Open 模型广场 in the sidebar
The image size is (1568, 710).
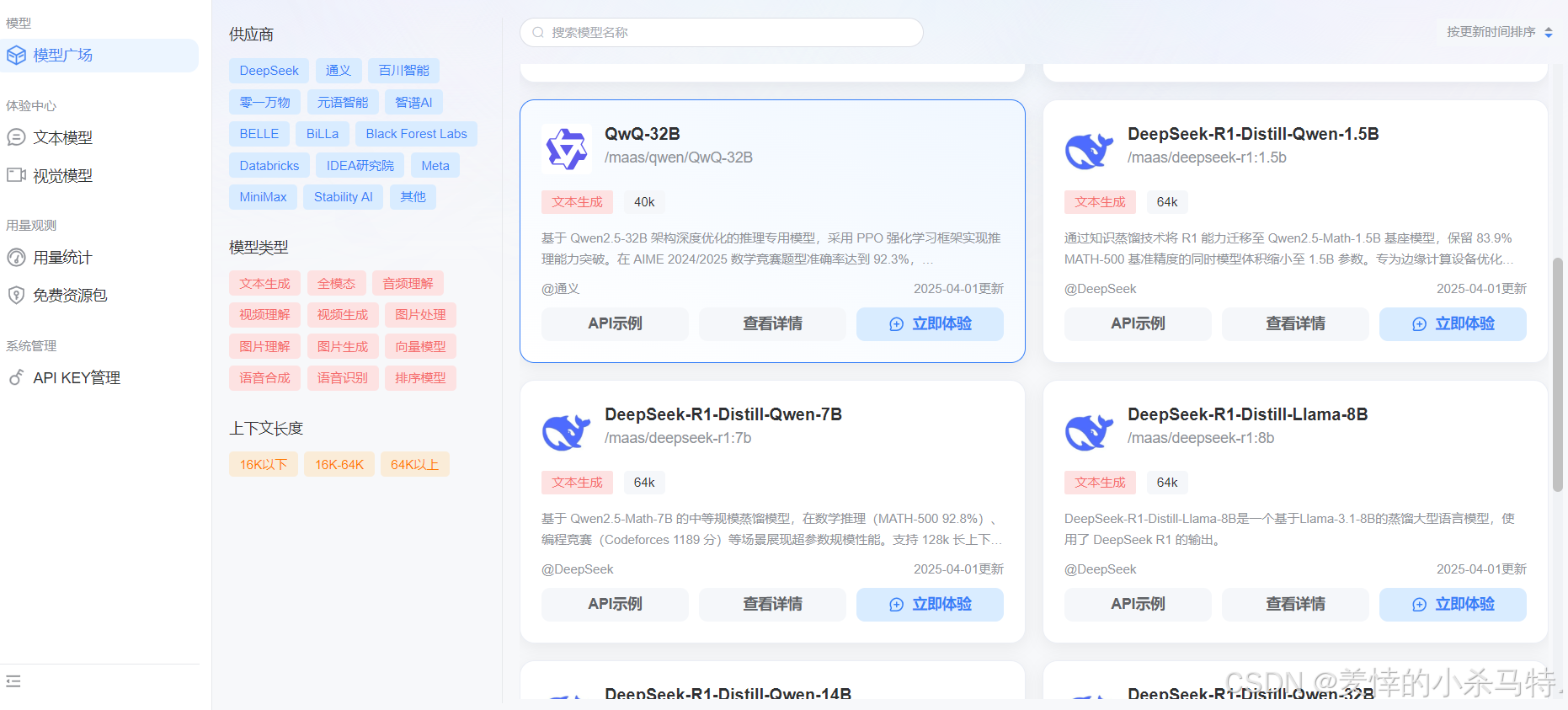[99, 56]
